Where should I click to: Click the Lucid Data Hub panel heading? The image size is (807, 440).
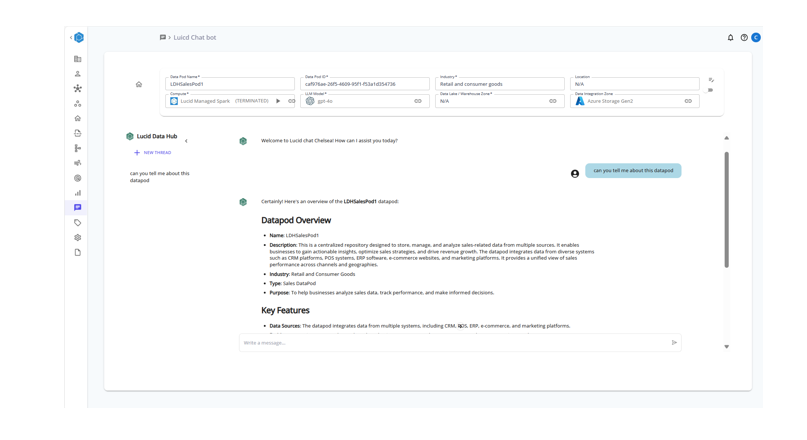coord(157,136)
